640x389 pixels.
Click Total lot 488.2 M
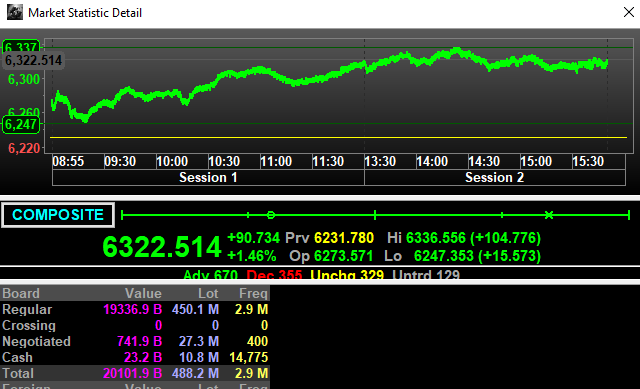195,373
